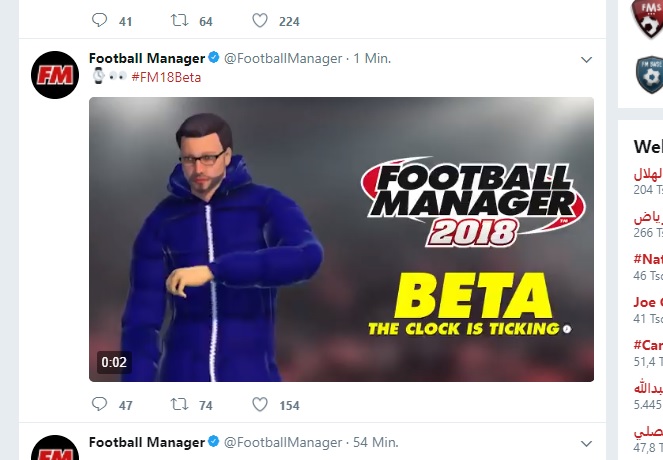Select the Joe C trending topic
The height and width of the screenshot is (460, 663).
coord(648,302)
